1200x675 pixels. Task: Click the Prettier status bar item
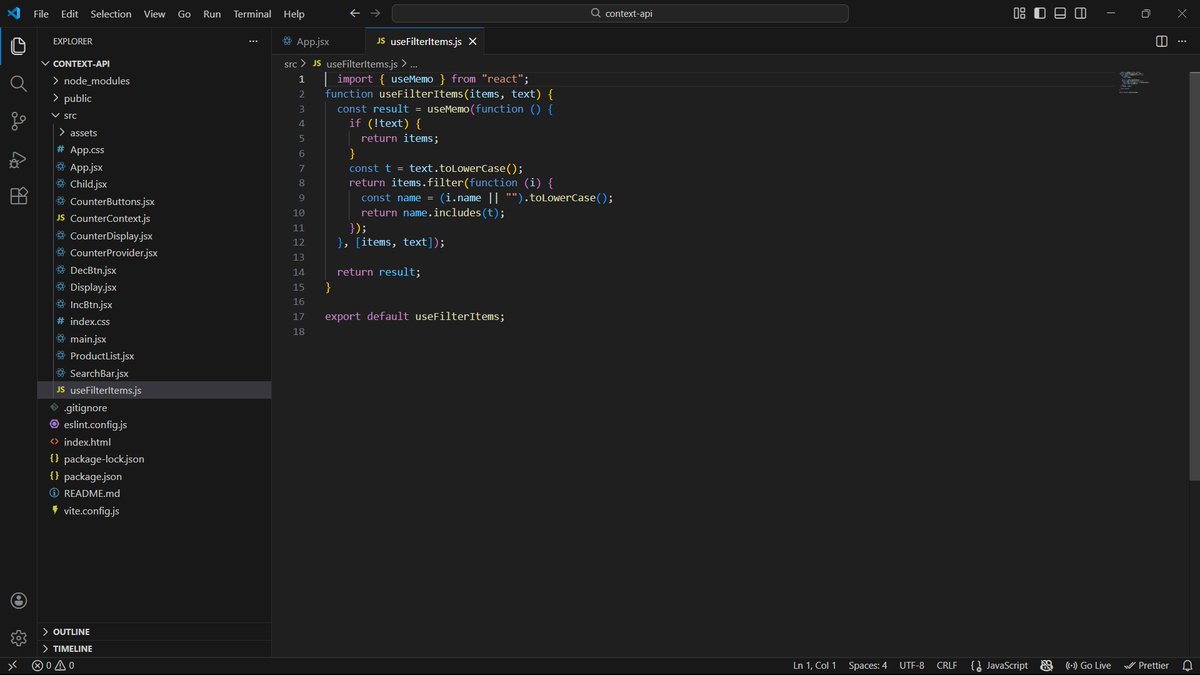pos(1146,665)
